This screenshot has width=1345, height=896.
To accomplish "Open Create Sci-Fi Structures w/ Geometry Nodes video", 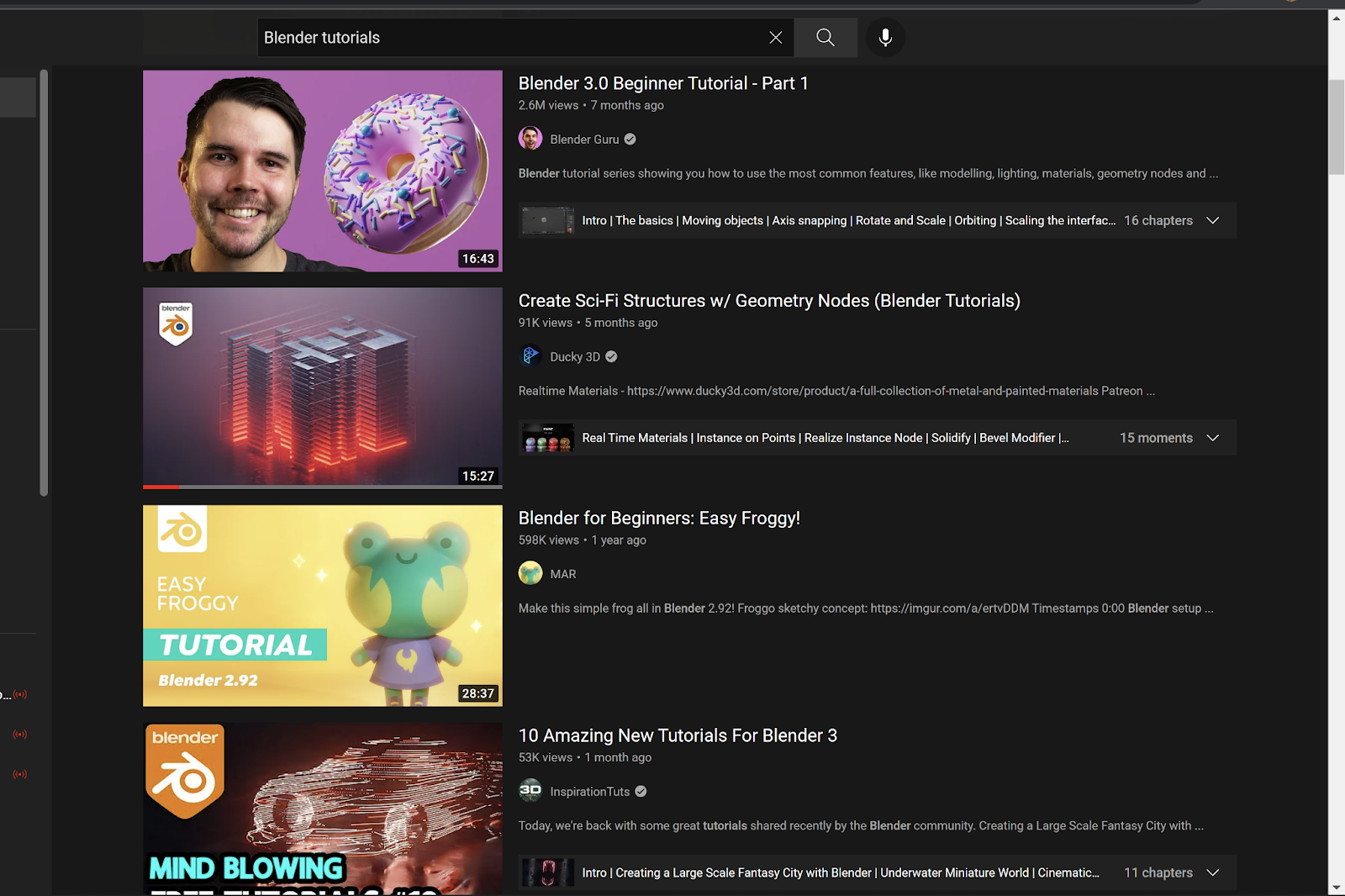I will 768,301.
